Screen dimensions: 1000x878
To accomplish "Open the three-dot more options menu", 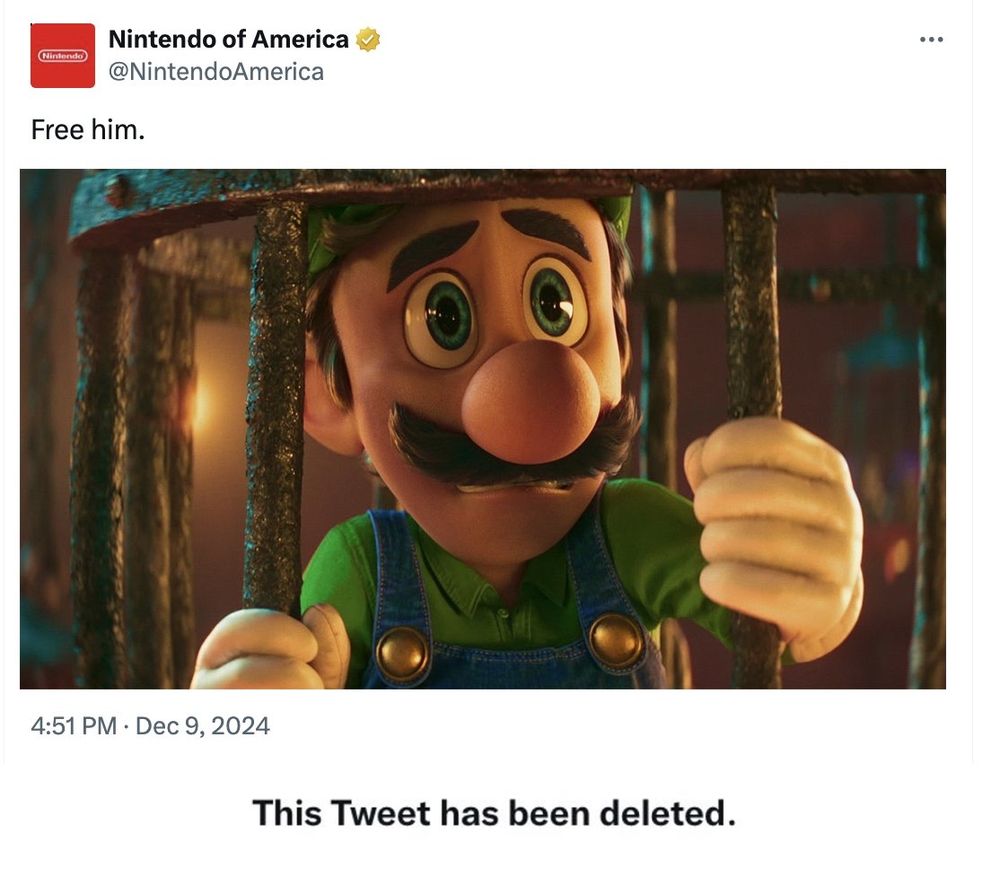I will [931, 40].
